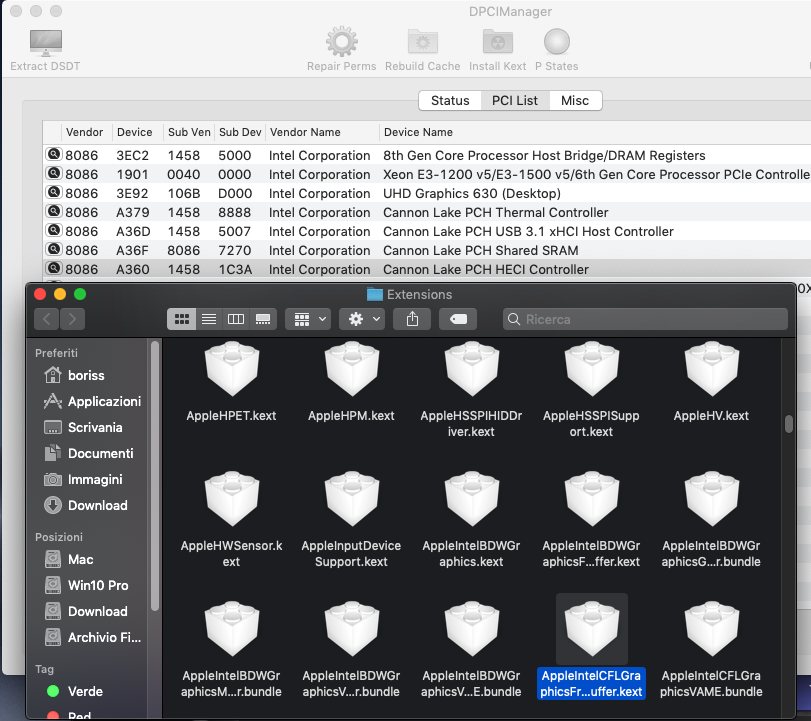Select AppleHSSPIHIDDriver.kext file
Viewport: 811px width, 721px height.
tap(471, 390)
